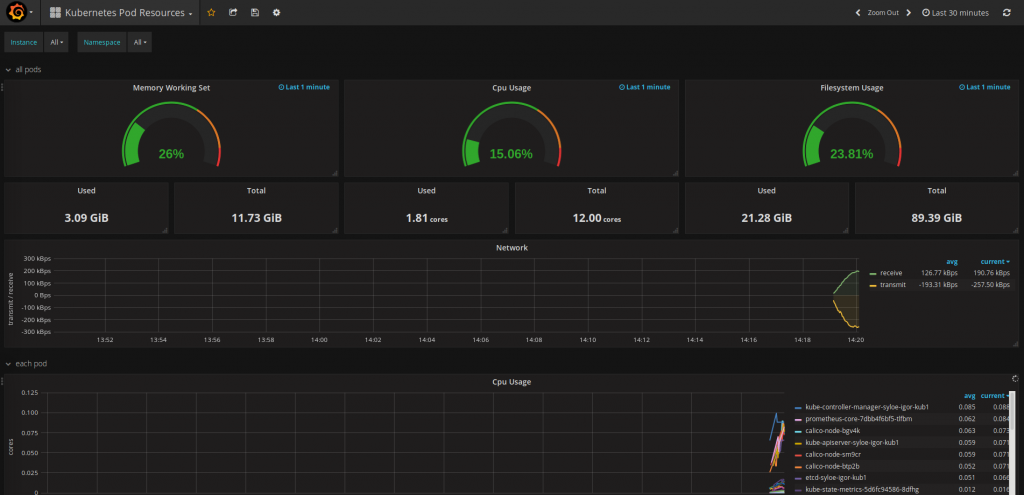Image resolution: width=1024 pixels, height=495 pixels.
Task: Click the each pod Cpu Usage panel title
Action: [511, 381]
